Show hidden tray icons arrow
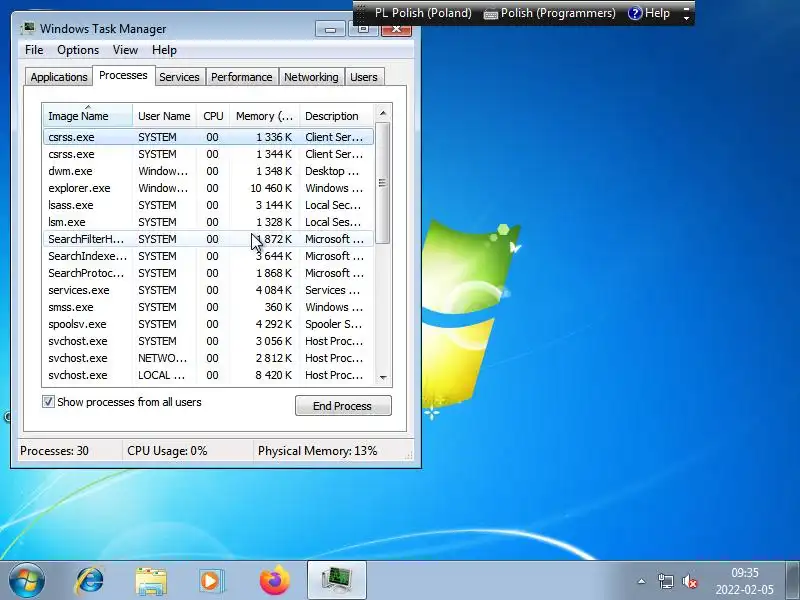This screenshot has height=600, width=800. click(x=641, y=581)
